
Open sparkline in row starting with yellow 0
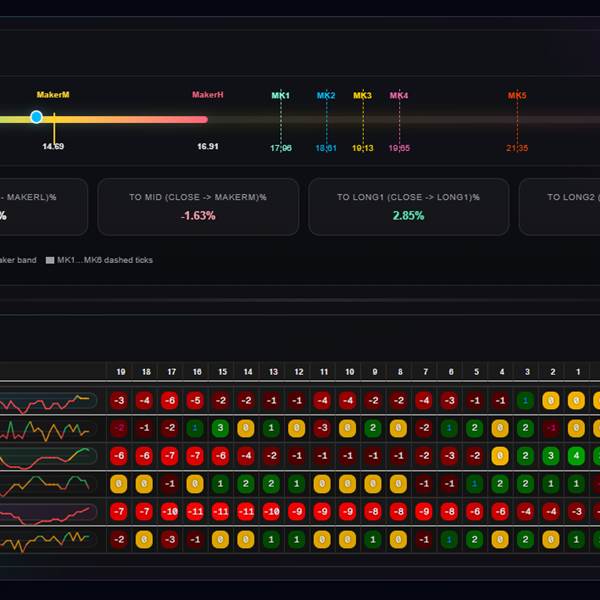click(49, 484)
